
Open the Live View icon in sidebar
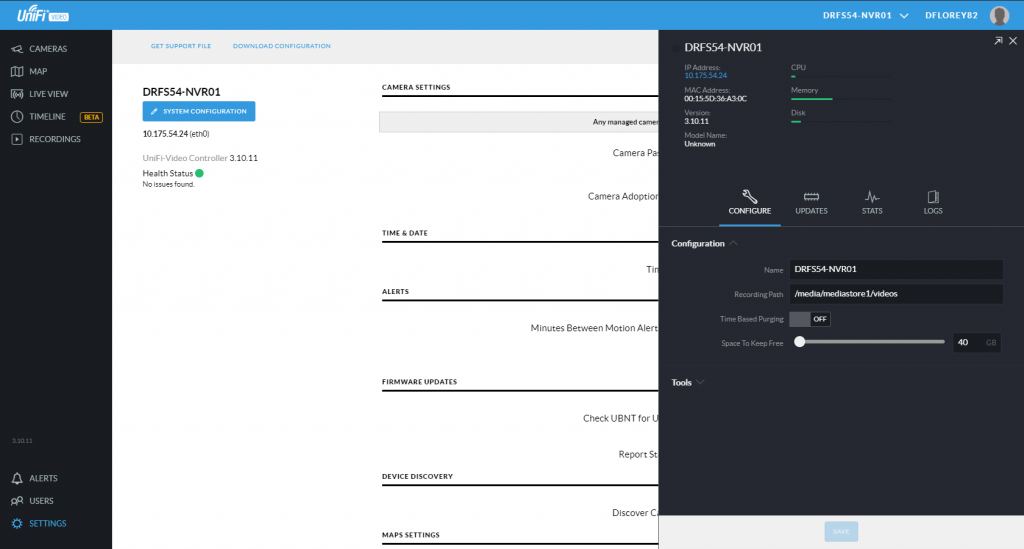pos(17,94)
